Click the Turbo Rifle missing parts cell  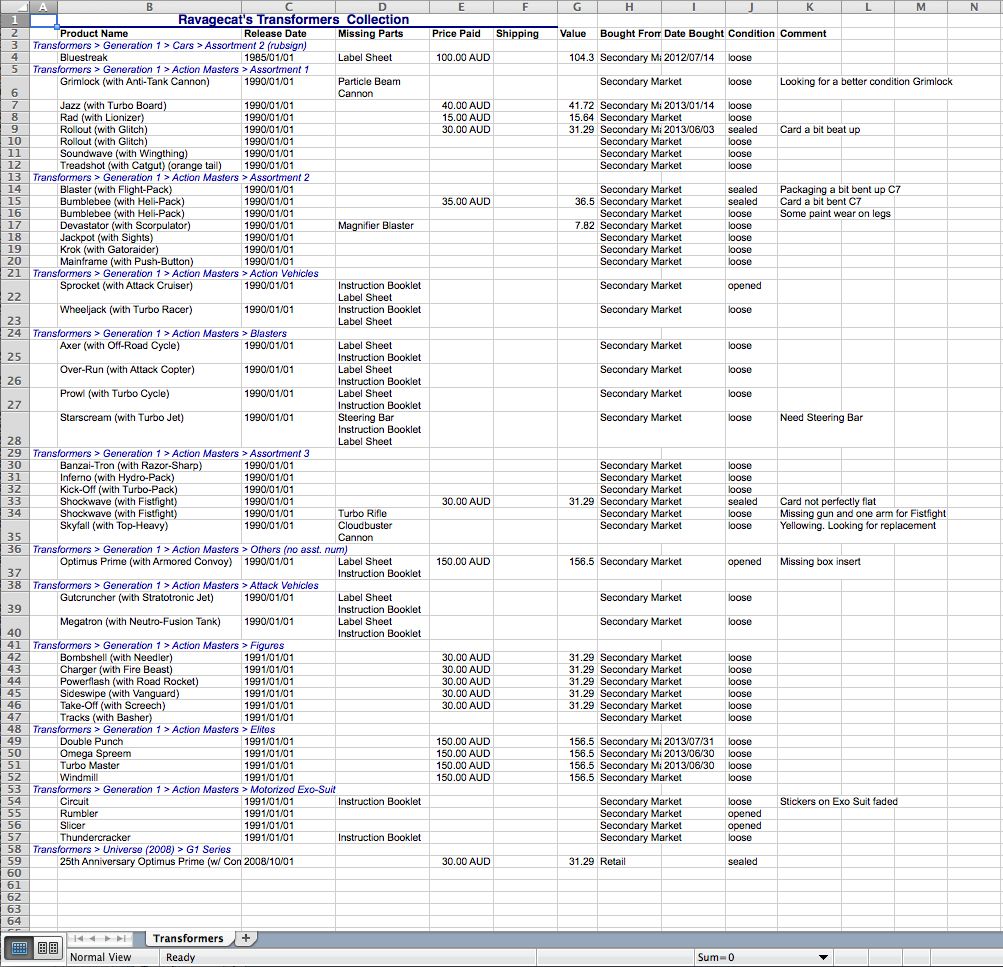383,514
